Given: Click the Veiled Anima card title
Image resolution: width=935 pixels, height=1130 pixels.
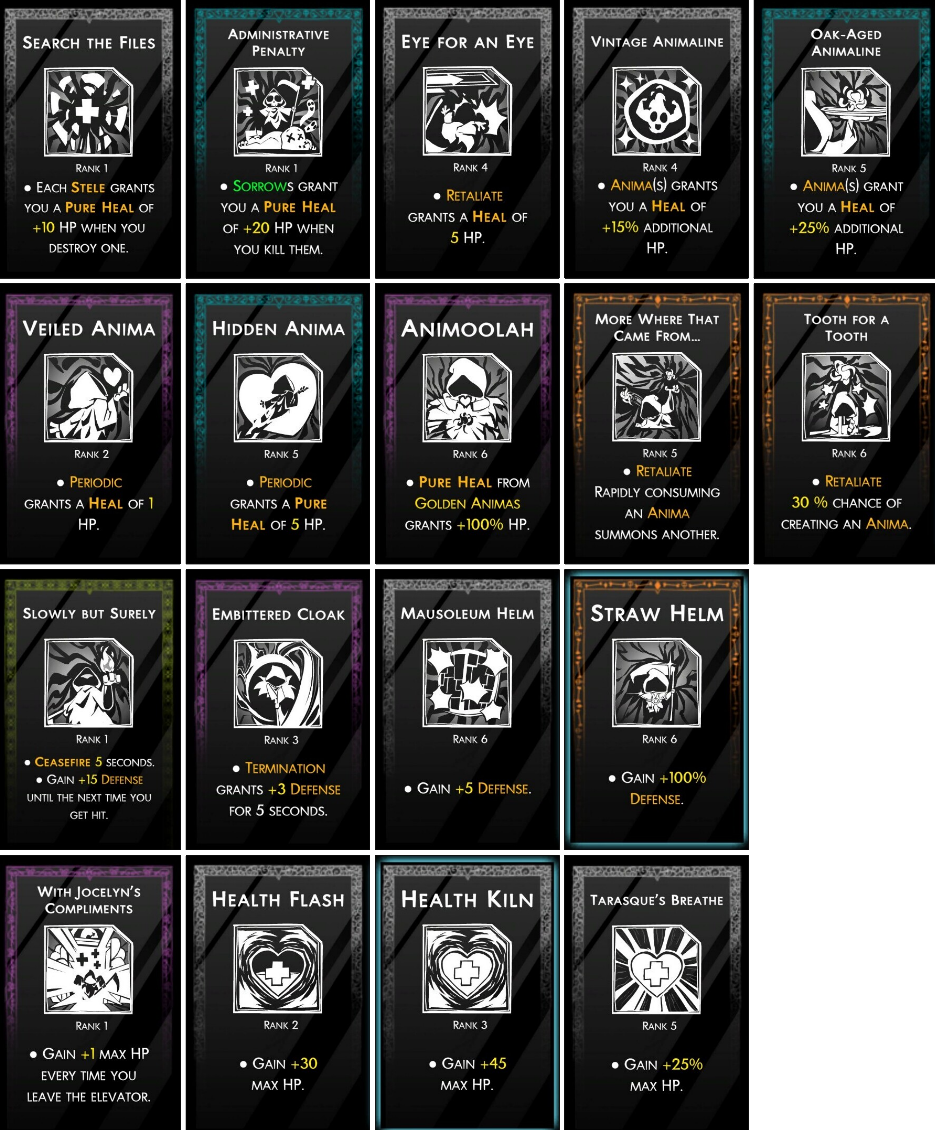Looking at the screenshot, I should tap(89, 329).
